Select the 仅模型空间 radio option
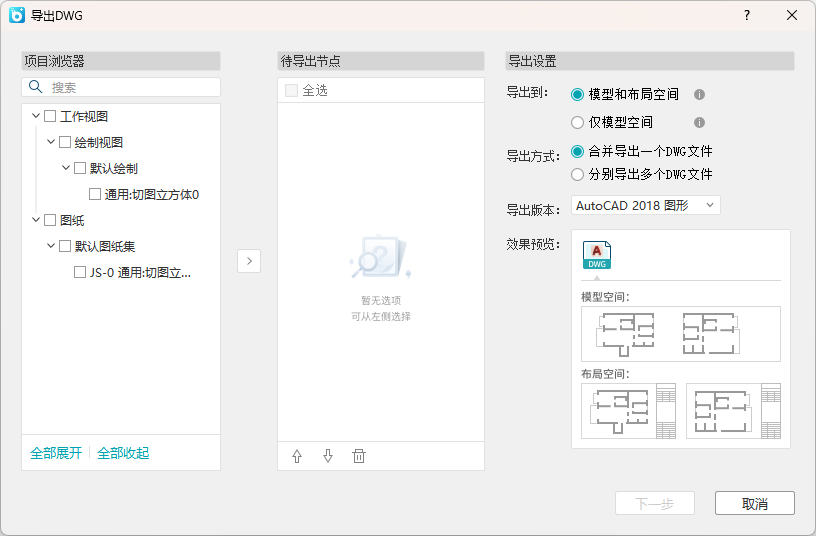Screen dimensions: 816x536 pyautogui.click(x=577, y=123)
